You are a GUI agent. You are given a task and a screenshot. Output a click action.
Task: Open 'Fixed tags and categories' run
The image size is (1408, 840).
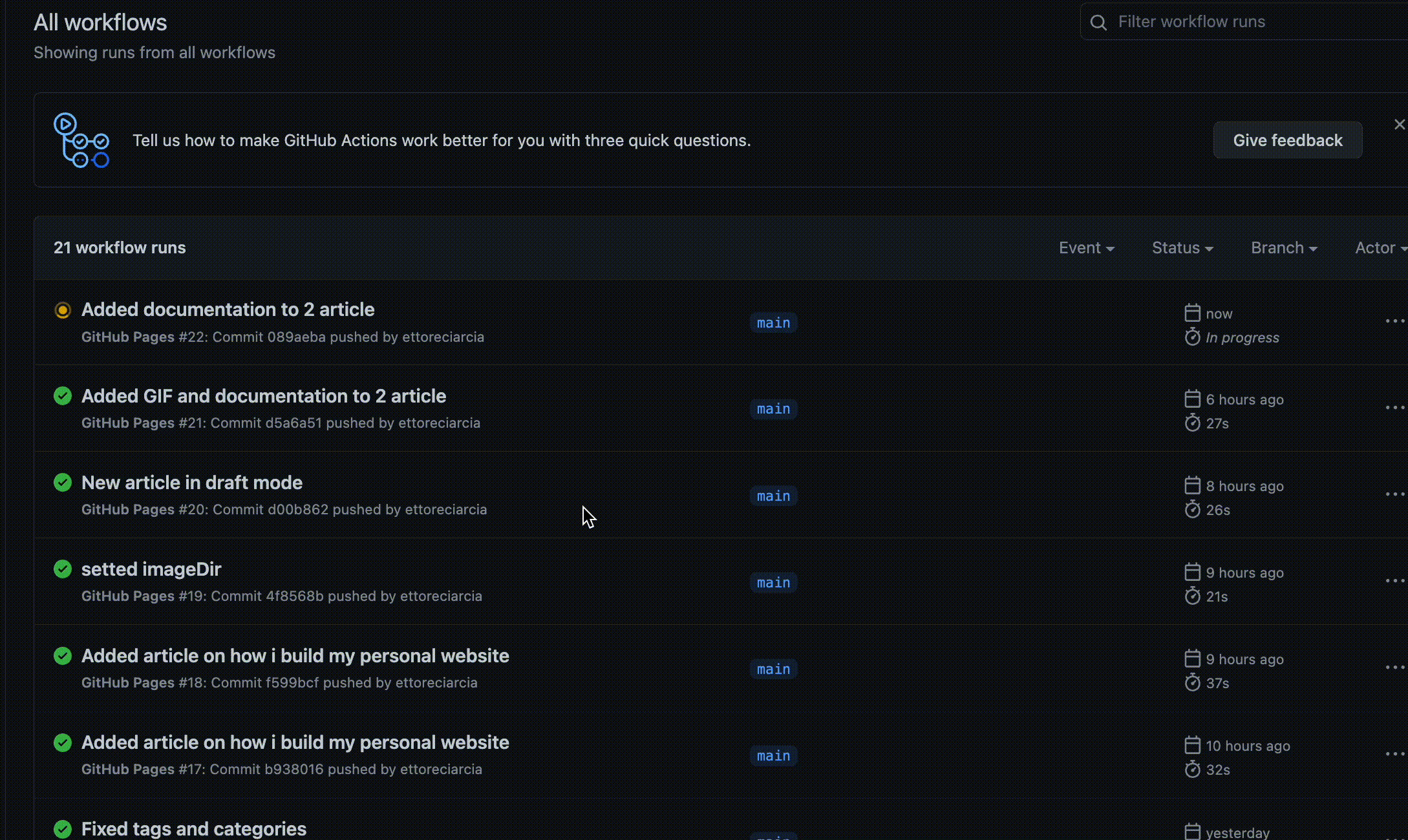click(194, 829)
